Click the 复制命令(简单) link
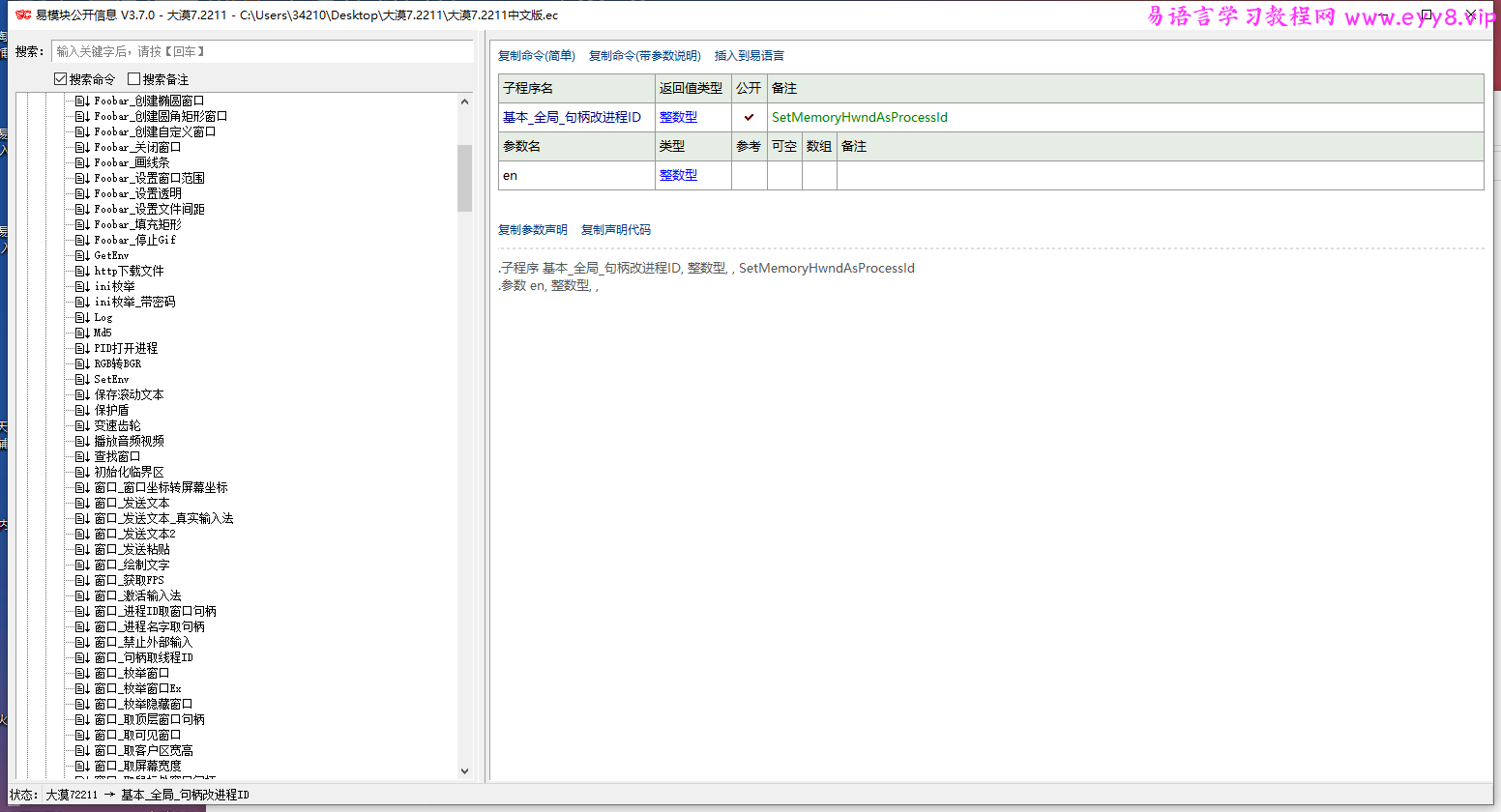This screenshot has width=1501, height=812. (x=537, y=56)
